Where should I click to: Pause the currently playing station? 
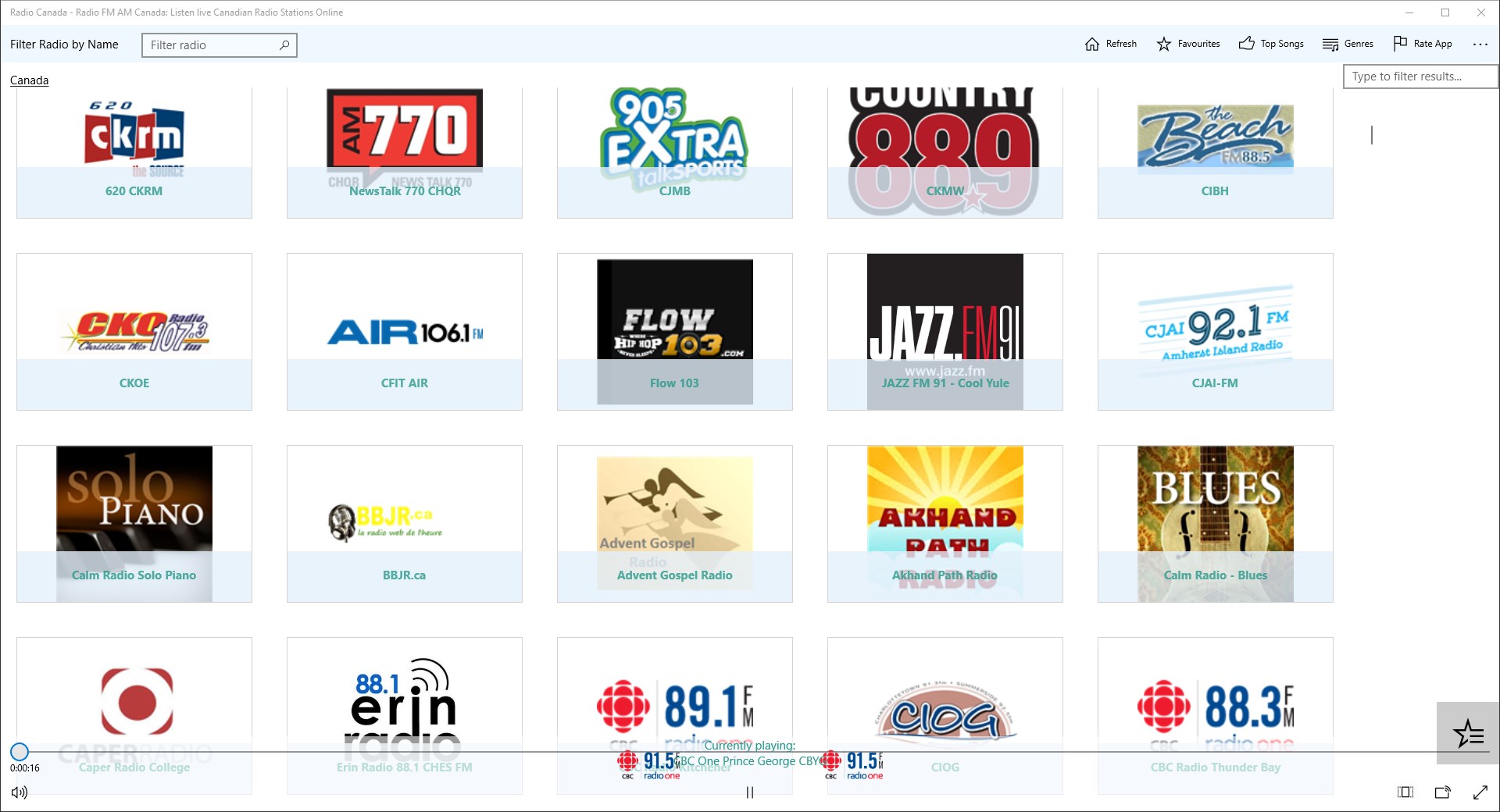coord(750,792)
